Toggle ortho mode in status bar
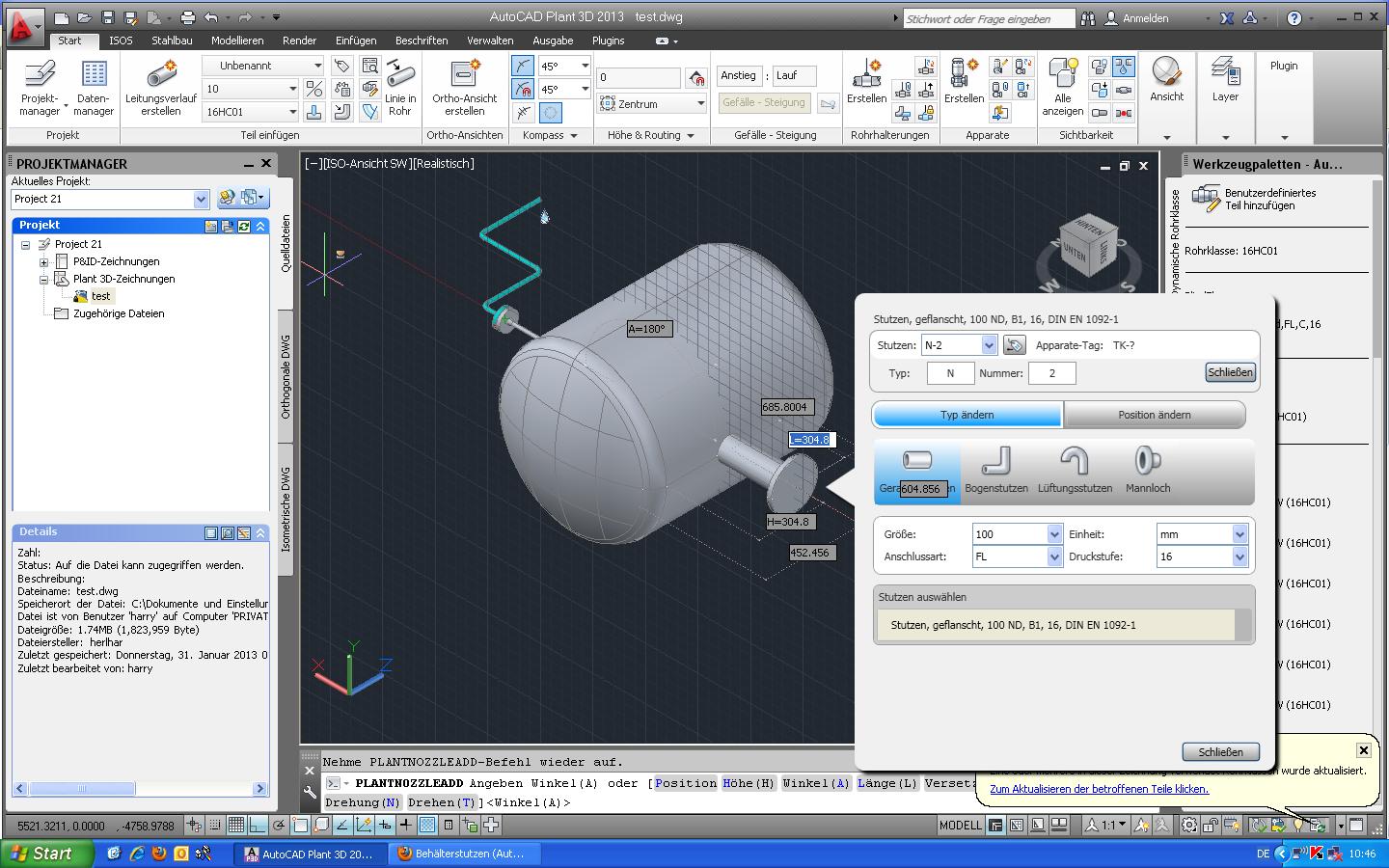This screenshot has width=1389, height=868. (x=258, y=825)
